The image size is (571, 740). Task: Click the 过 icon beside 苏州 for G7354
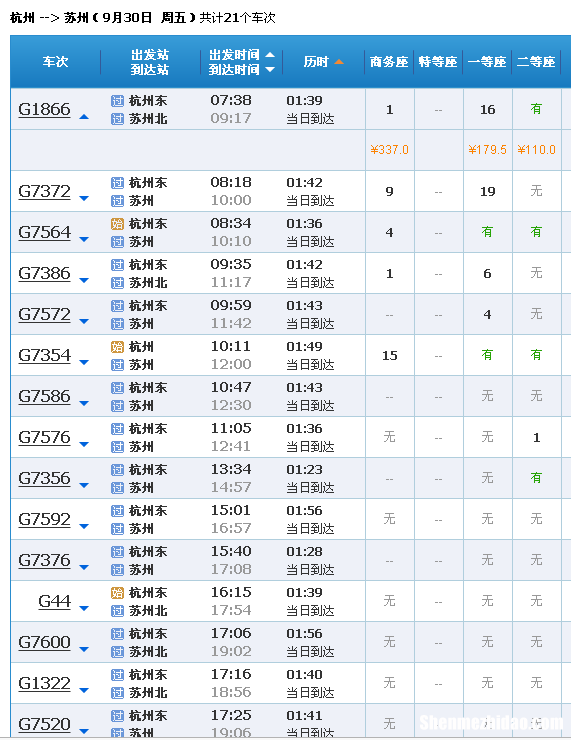tap(117, 365)
